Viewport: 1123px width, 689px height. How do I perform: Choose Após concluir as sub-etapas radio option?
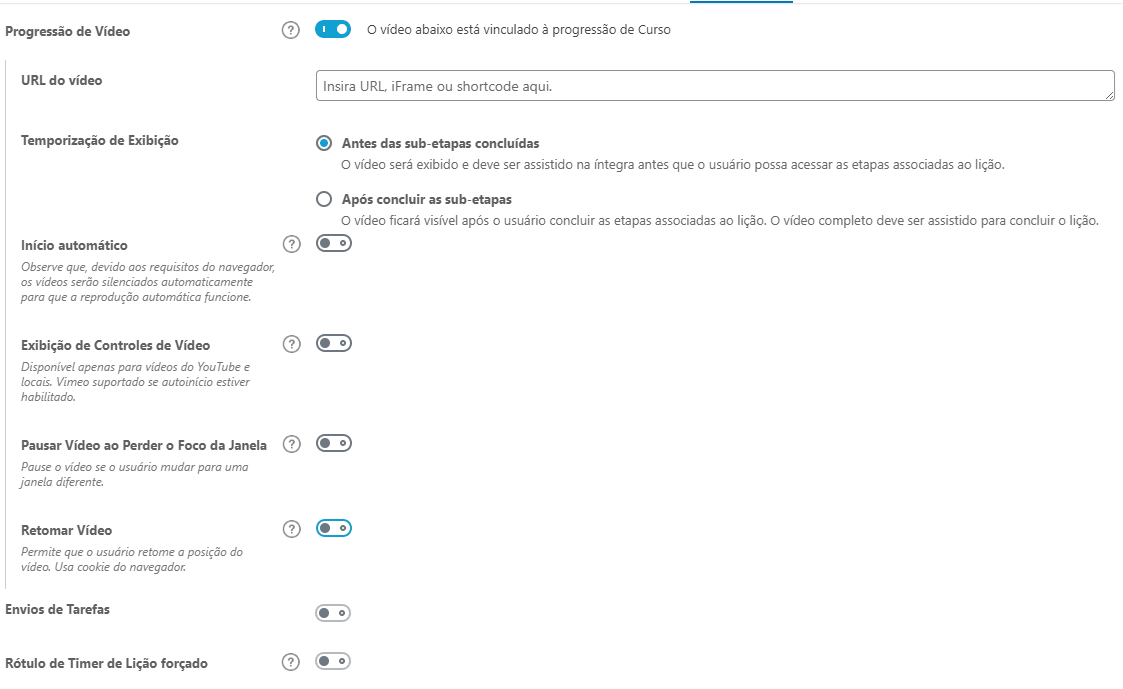(x=324, y=199)
